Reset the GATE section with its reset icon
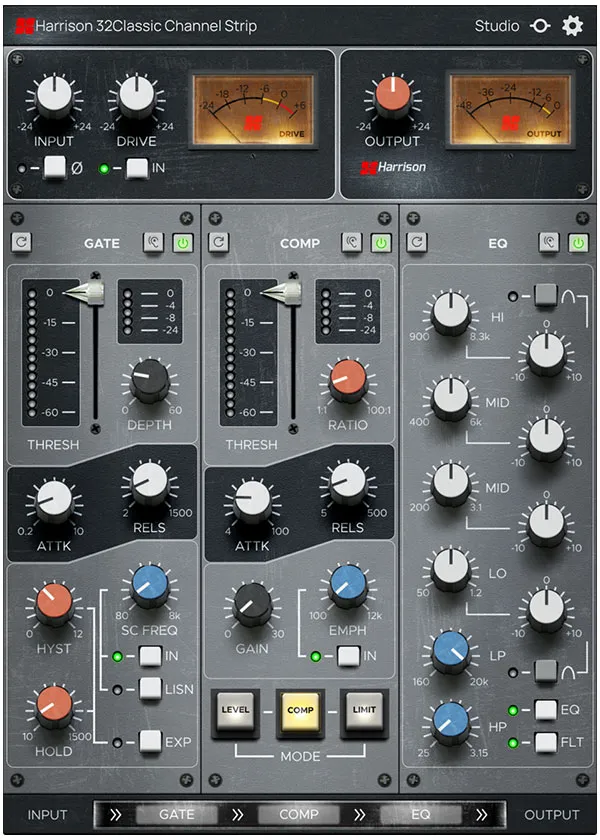 pos(21,242)
